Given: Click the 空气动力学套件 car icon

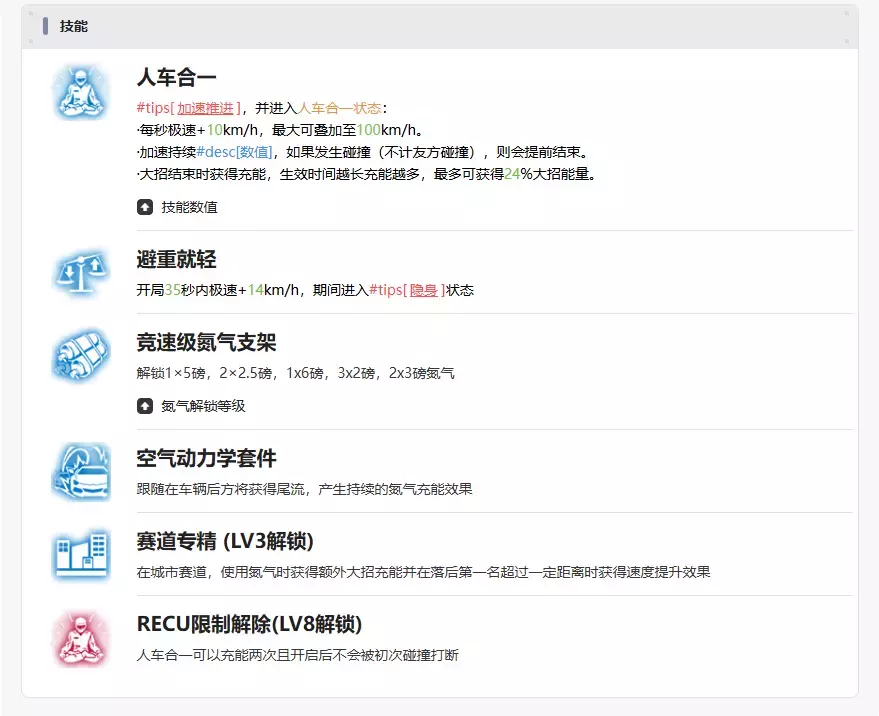Looking at the screenshot, I should point(81,472).
